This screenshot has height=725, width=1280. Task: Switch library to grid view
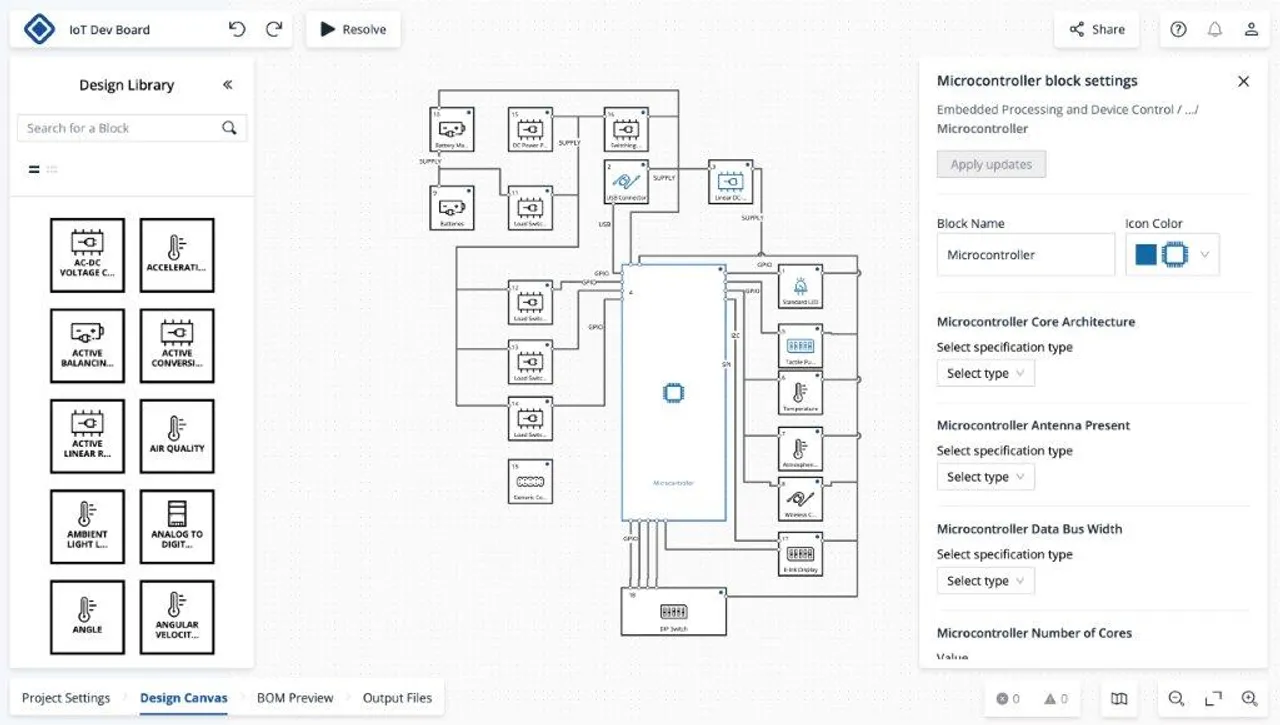(52, 170)
